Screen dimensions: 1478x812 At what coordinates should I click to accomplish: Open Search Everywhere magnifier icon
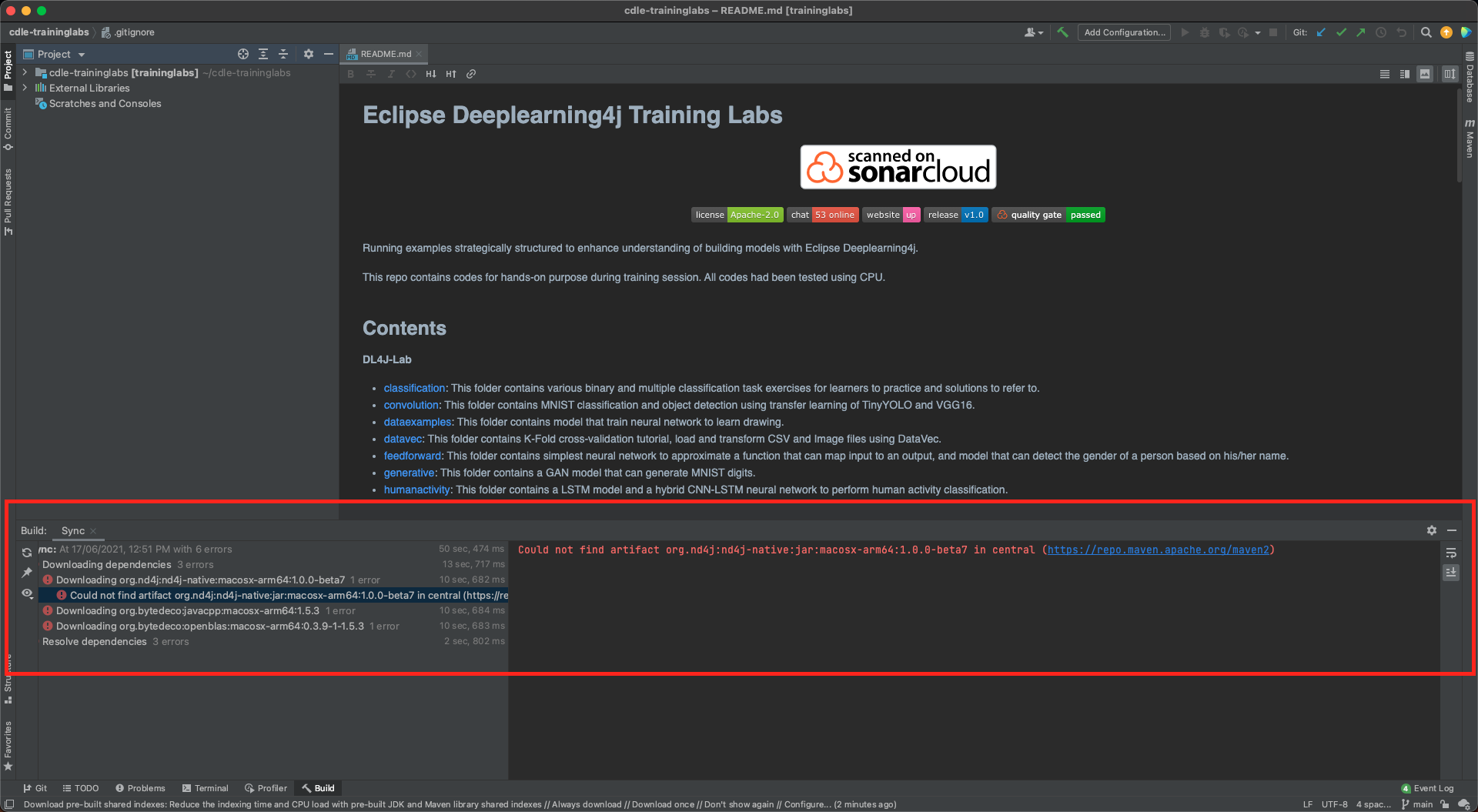[1426, 32]
